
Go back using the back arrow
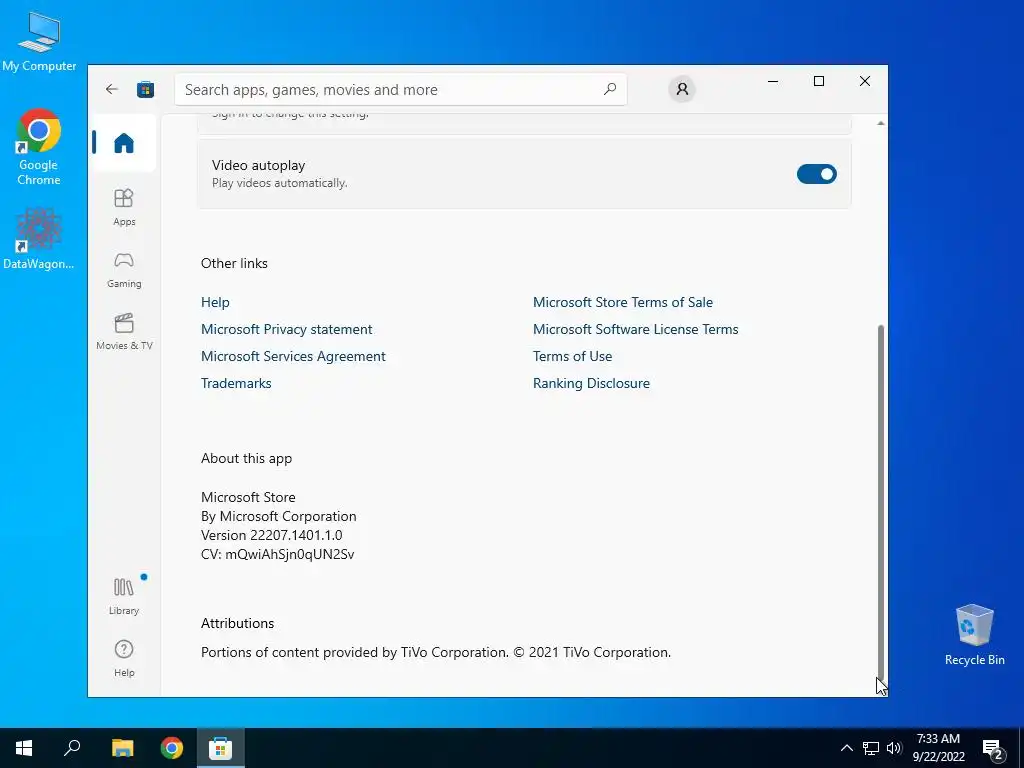(112, 89)
